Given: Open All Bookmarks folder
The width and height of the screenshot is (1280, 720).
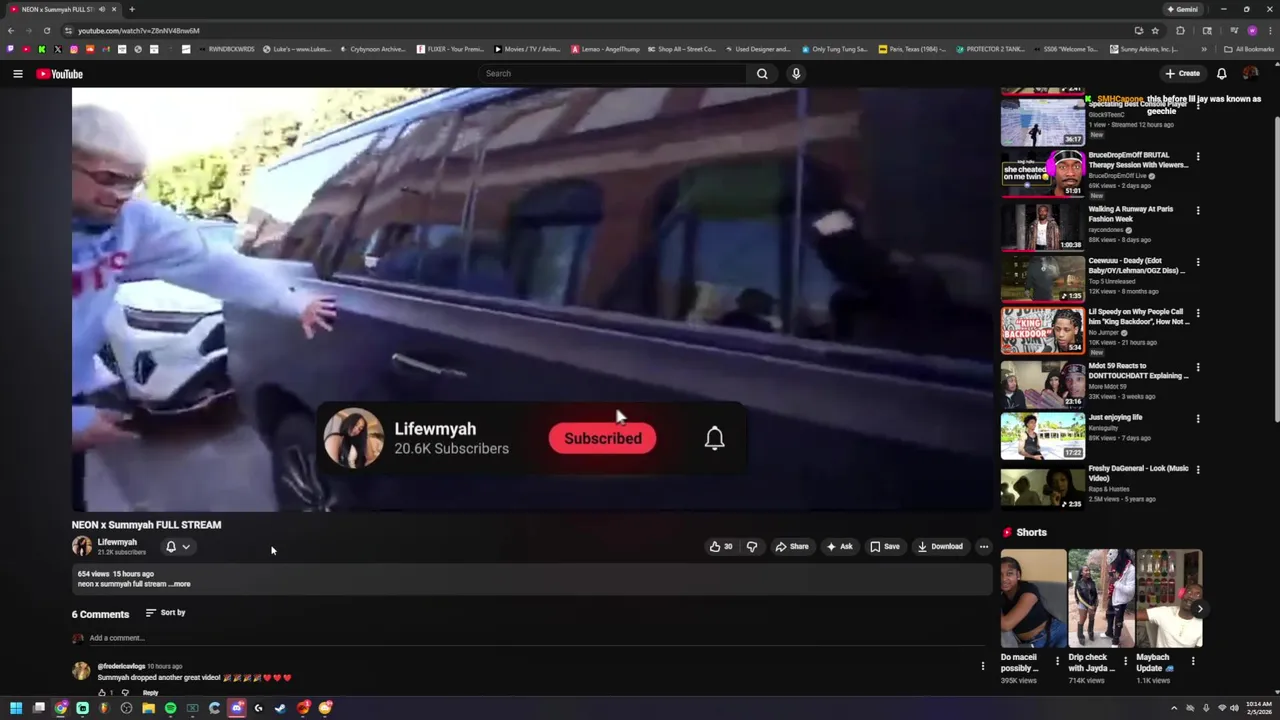Looking at the screenshot, I should [1249, 49].
